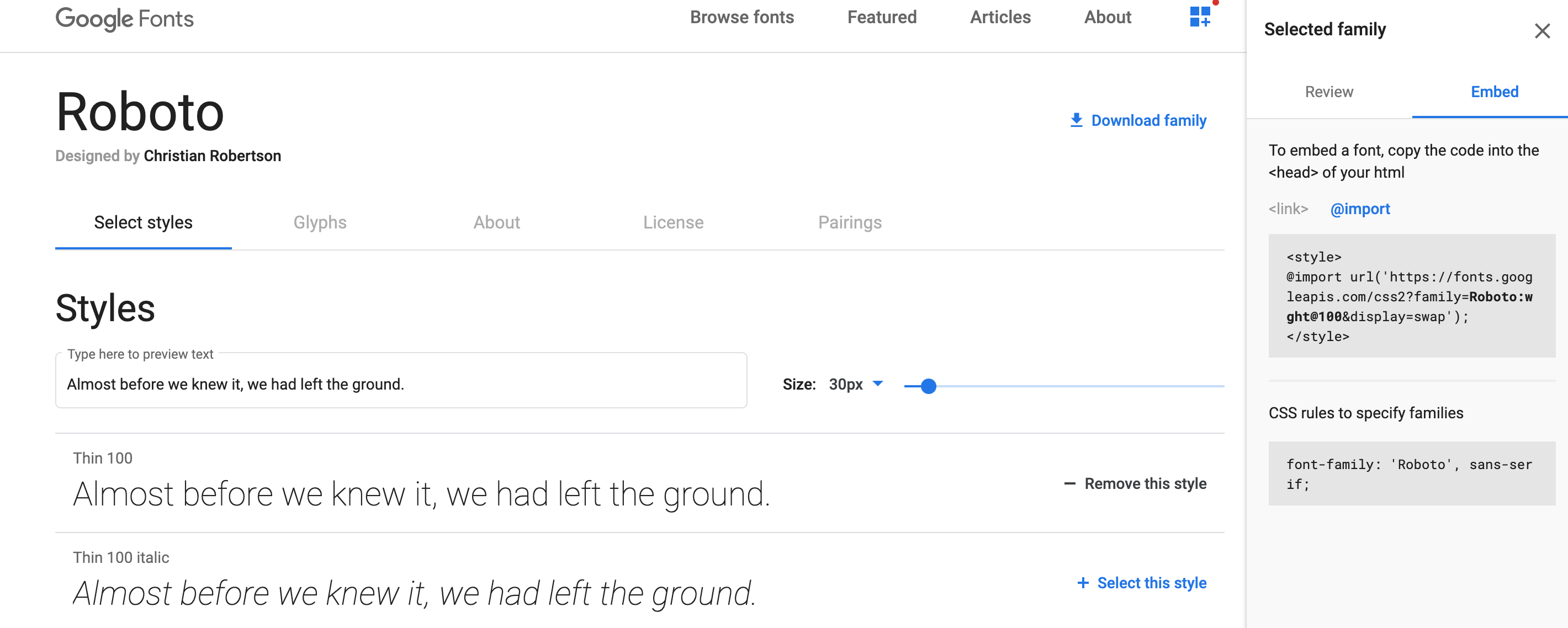Click 'CSS rules to specify families' text

pos(1366,413)
